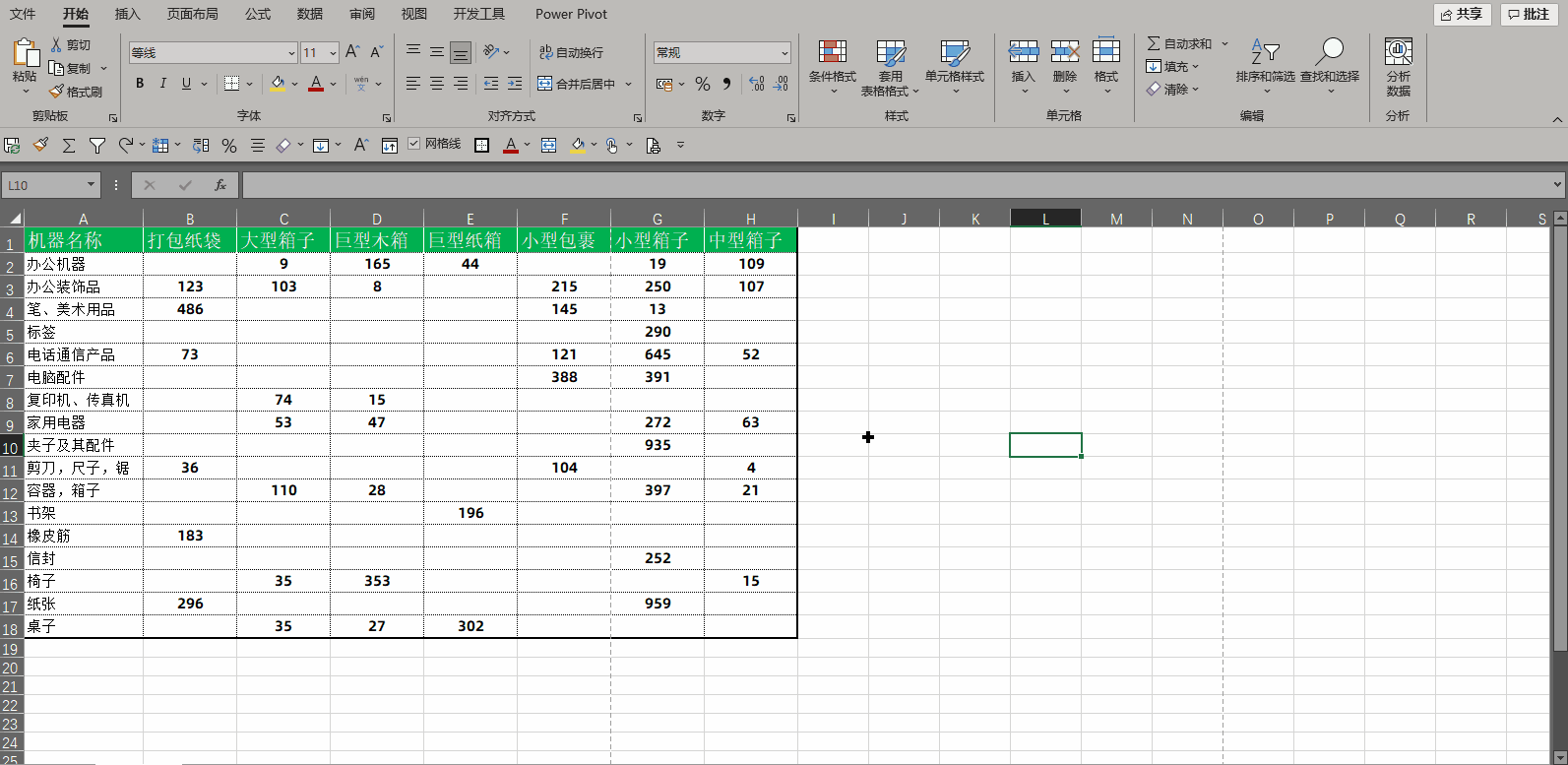Screen dimensions: 1568x765
Task: Click the 批注 comments button
Action: (1529, 14)
